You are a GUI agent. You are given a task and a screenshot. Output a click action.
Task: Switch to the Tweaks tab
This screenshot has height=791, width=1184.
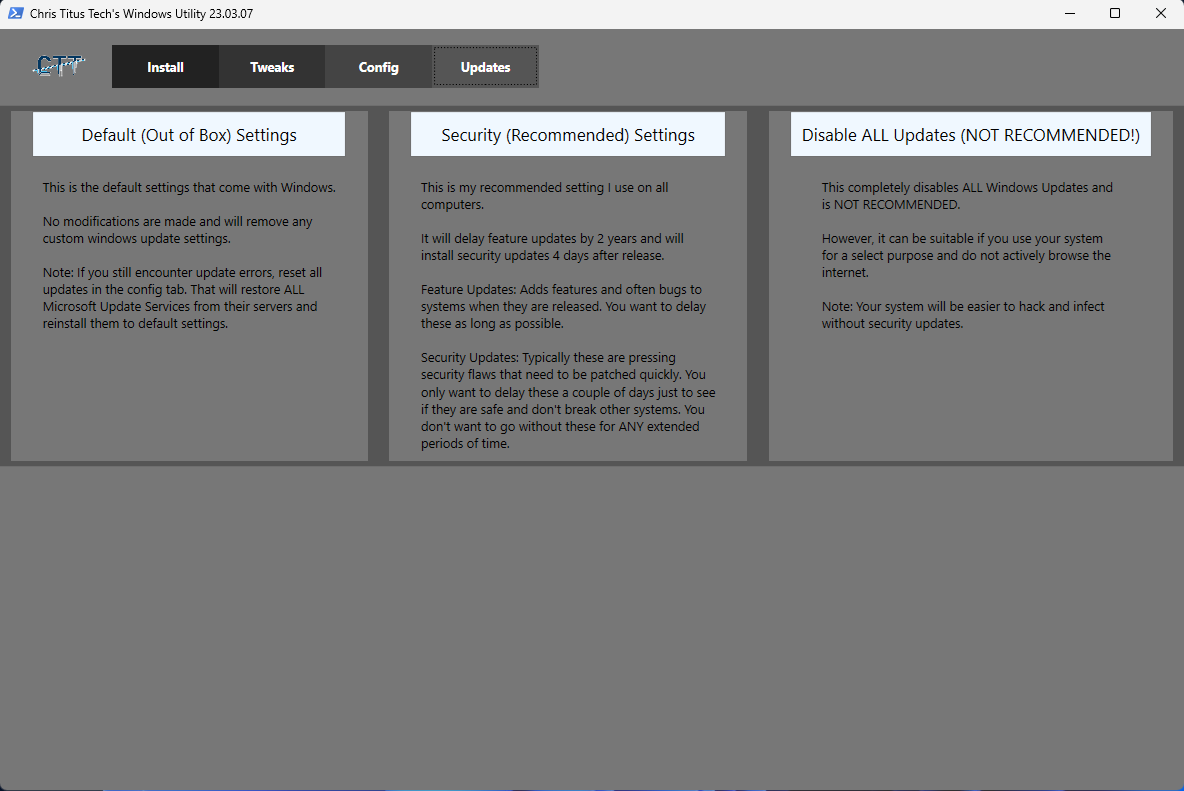272,67
